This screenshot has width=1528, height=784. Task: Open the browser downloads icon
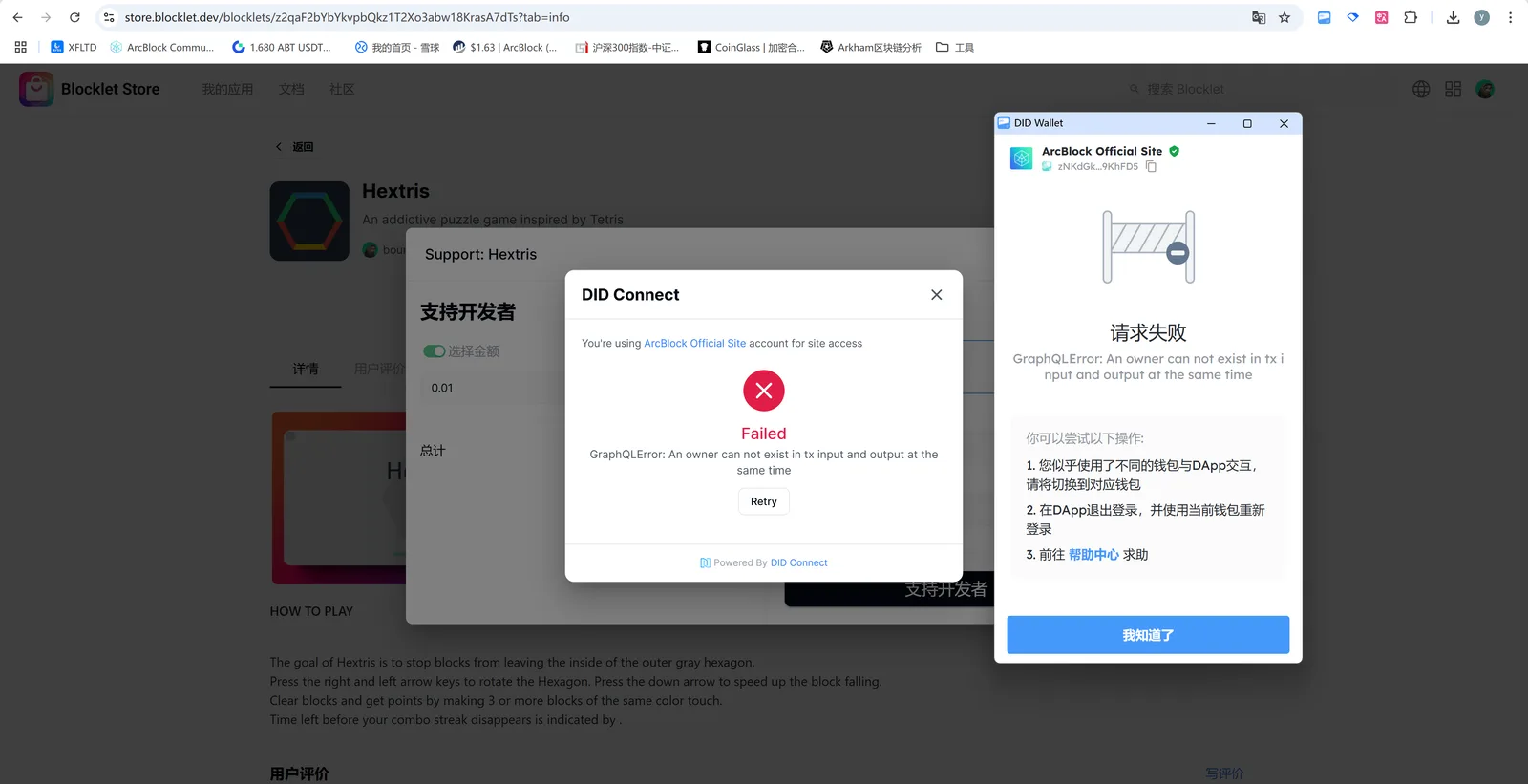(1453, 17)
